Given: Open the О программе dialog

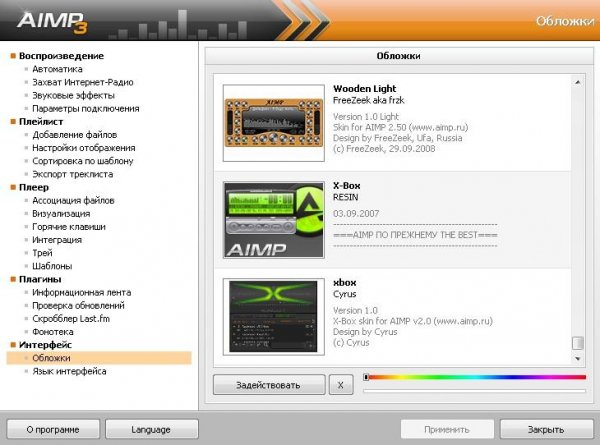Looking at the screenshot, I should [x=53, y=430].
